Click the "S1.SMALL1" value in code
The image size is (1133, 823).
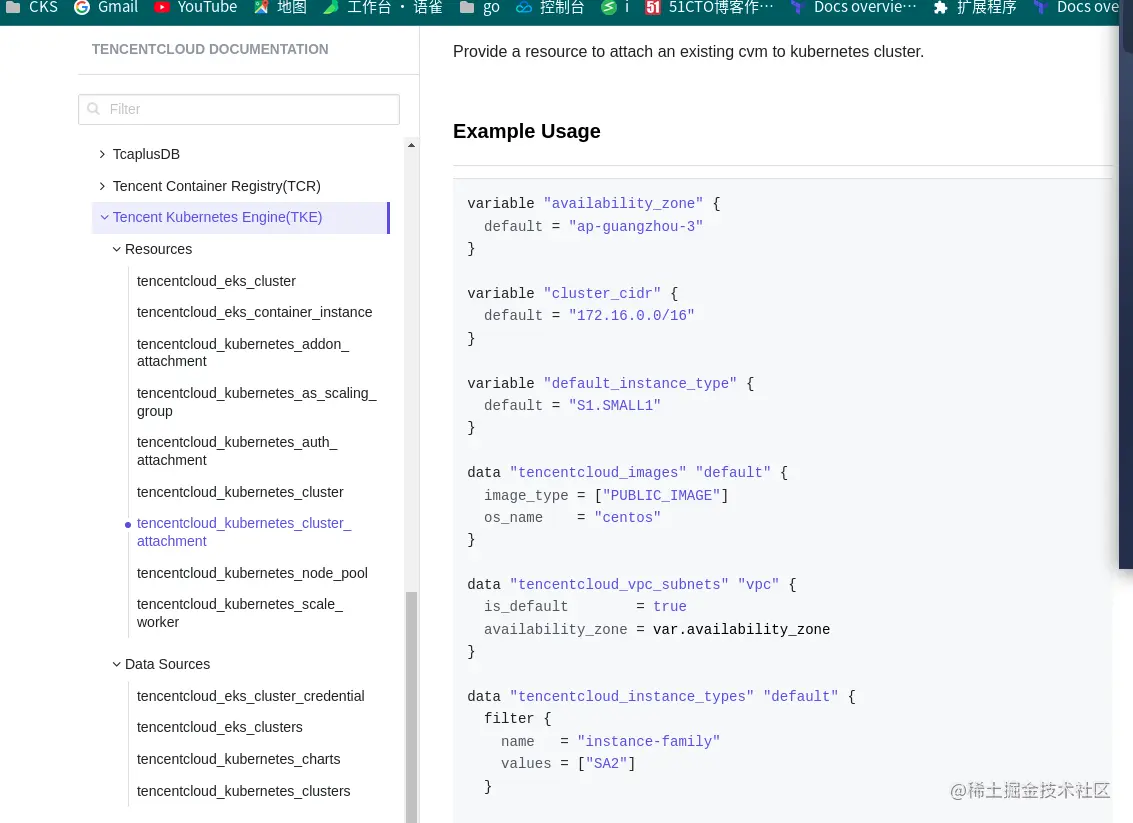tap(615, 405)
